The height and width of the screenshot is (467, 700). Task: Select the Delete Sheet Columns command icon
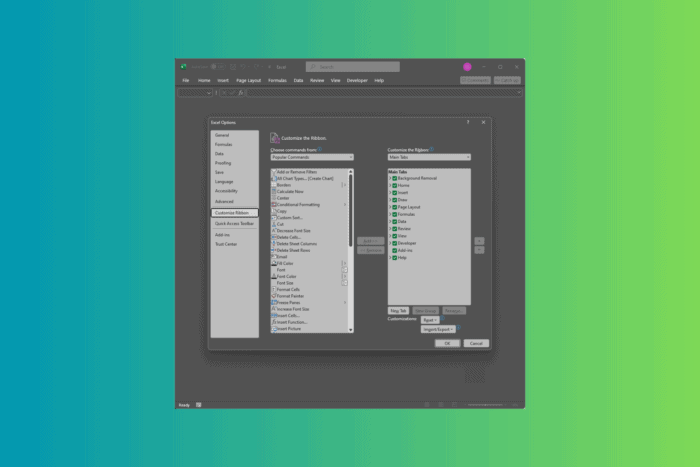point(274,244)
